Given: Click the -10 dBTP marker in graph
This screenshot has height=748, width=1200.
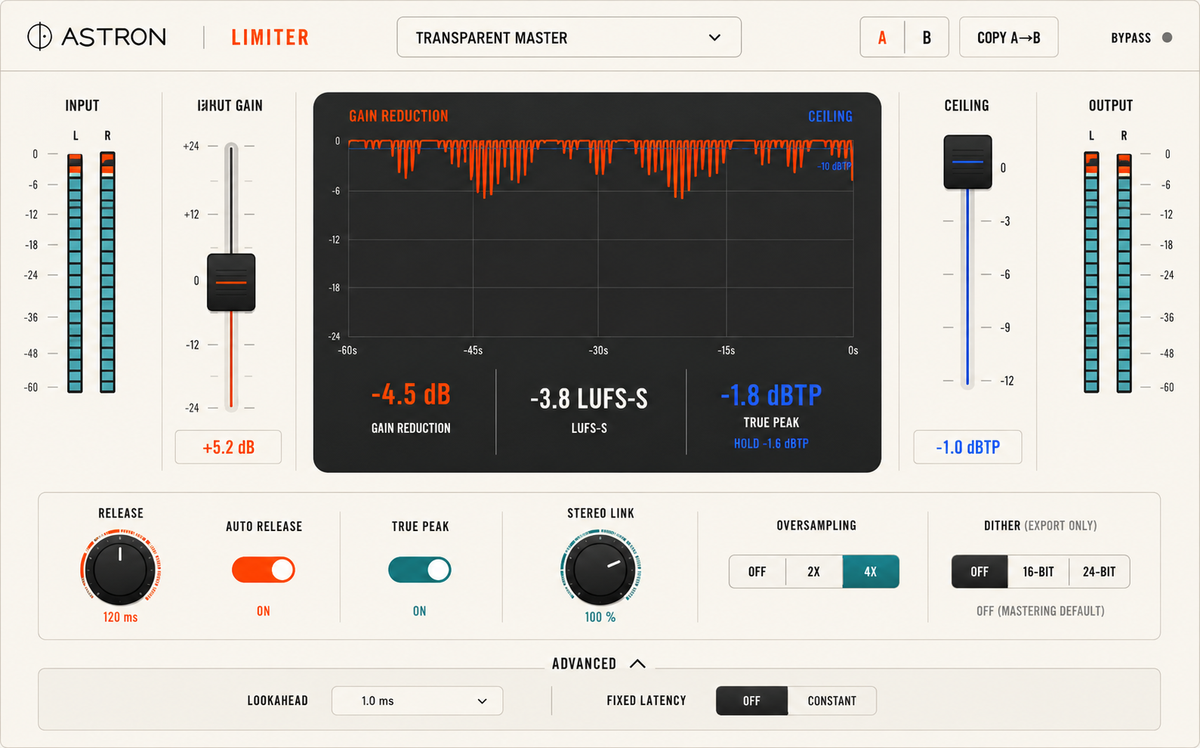Looking at the screenshot, I should (834, 166).
